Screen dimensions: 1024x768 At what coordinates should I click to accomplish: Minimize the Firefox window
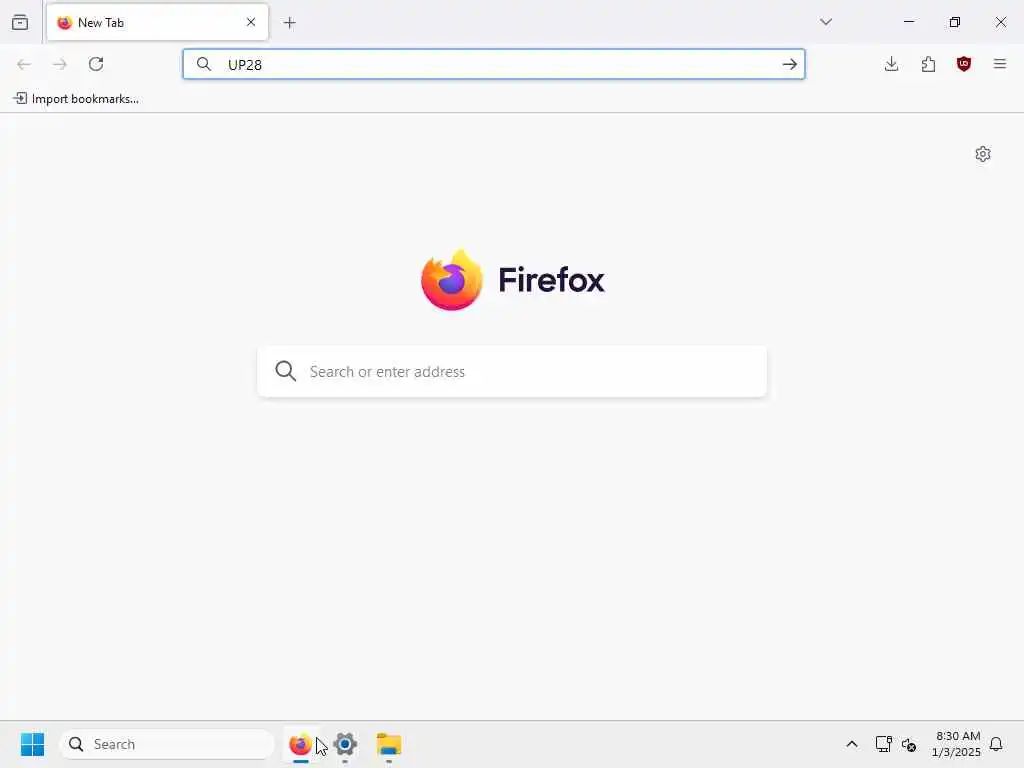[x=909, y=22]
